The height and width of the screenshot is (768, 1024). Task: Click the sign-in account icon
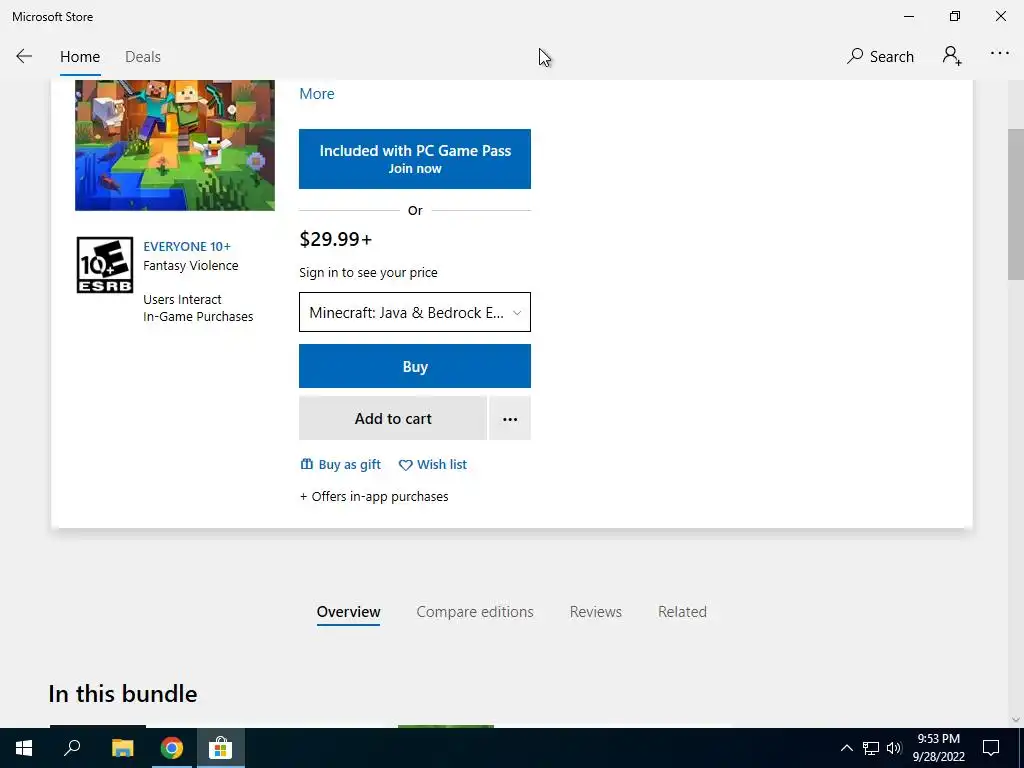pos(952,56)
